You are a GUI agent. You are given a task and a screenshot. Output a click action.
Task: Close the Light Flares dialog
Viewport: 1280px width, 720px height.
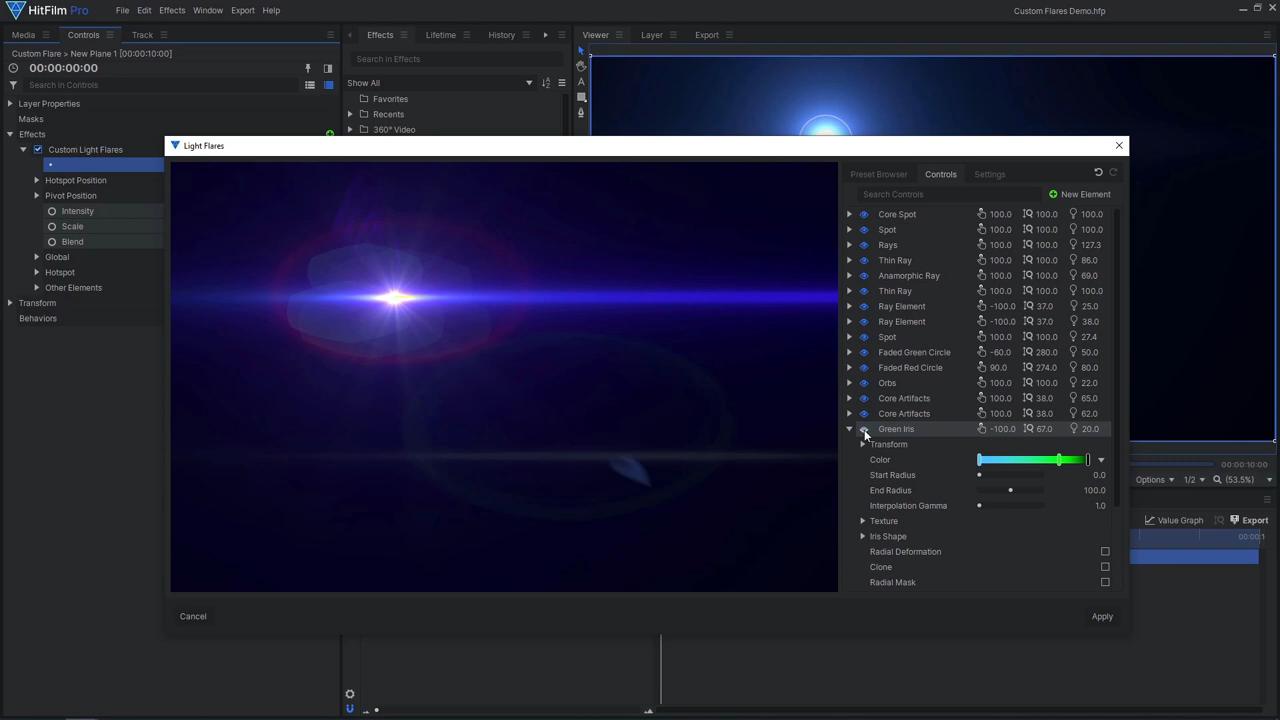coord(1119,146)
